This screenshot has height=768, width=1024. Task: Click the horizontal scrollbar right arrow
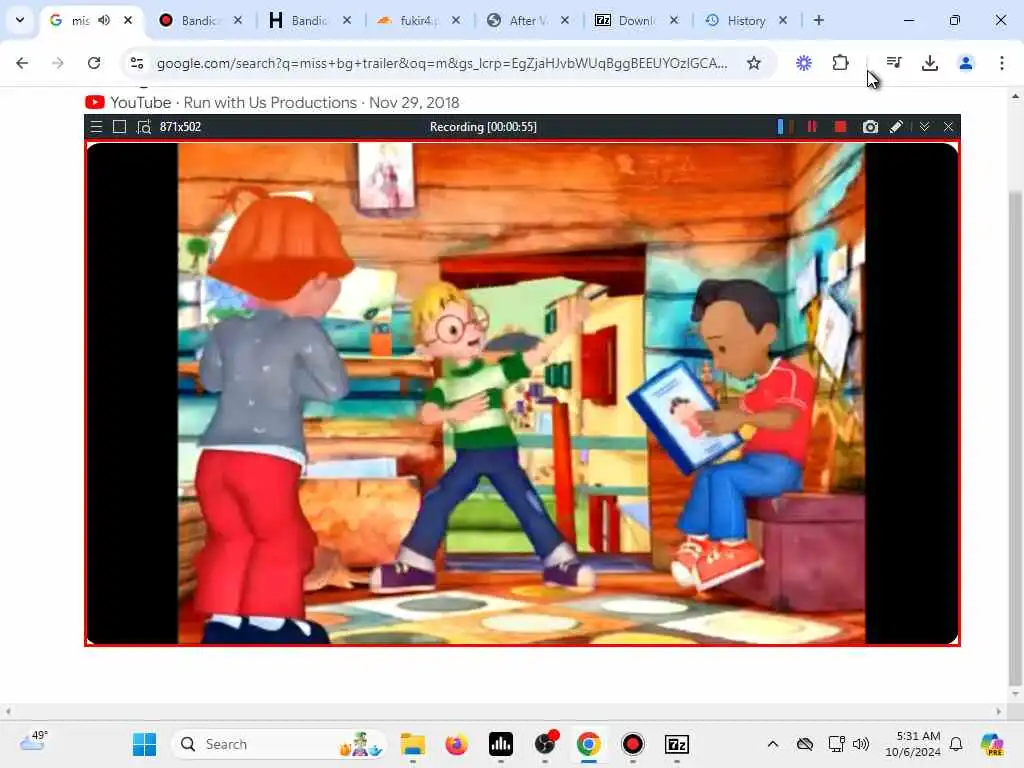point(999,711)
